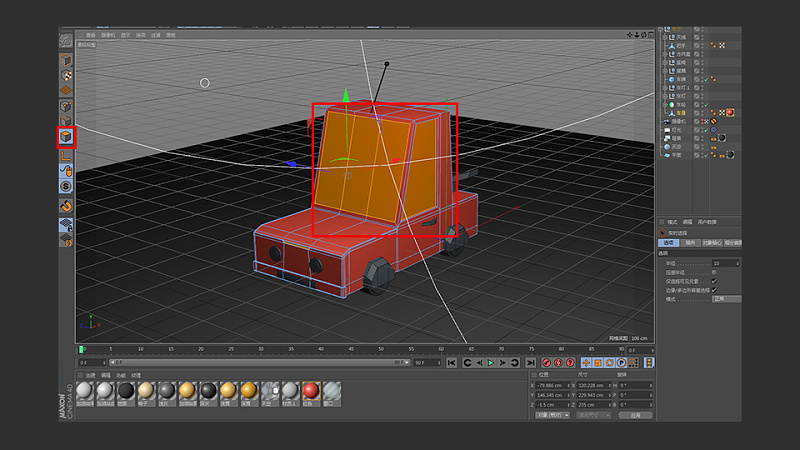Viewport: 800px width, 450px height.
Task: Open the viewport 过滤 (Filter) menu
Action: tap(156, 35)
